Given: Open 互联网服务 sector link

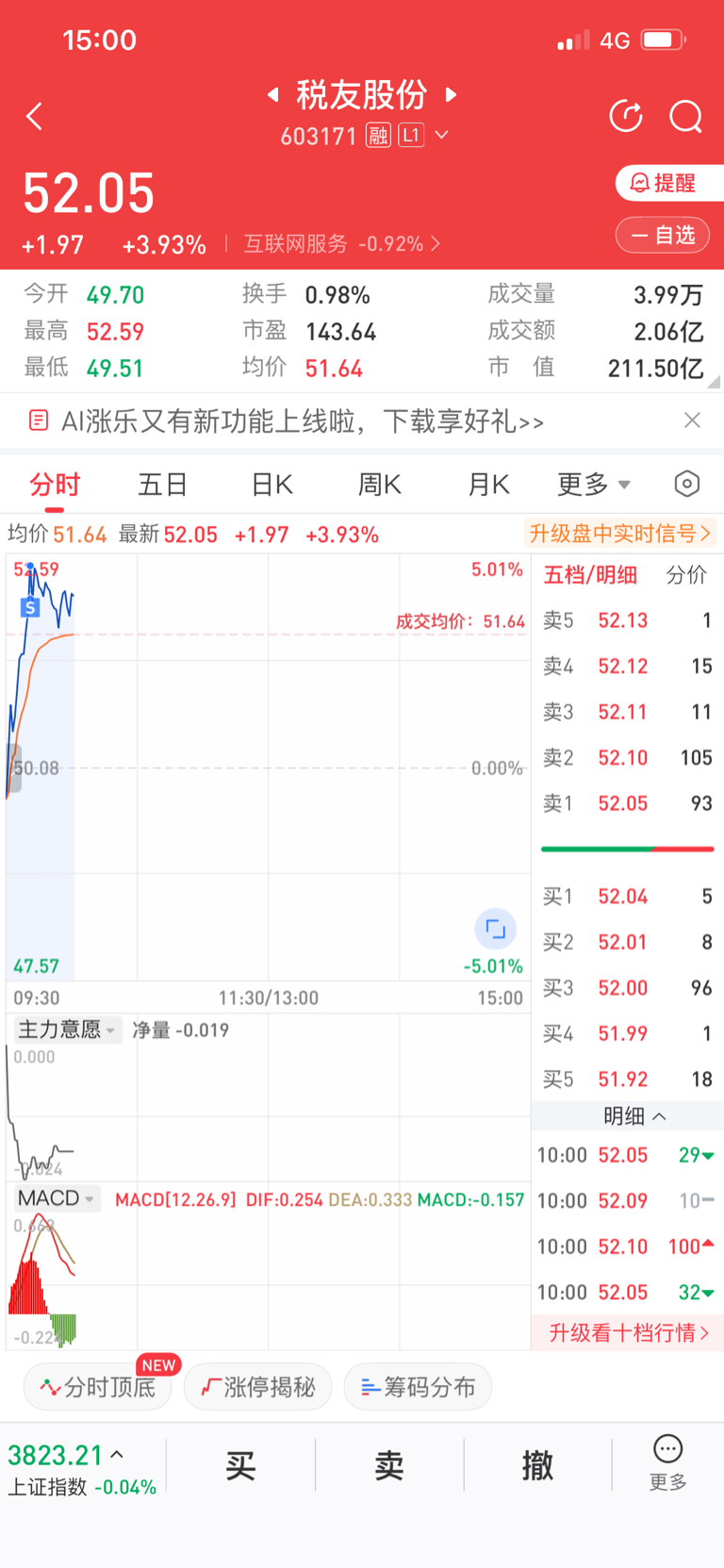Looking at the screenshot, I should pos(341,244).
